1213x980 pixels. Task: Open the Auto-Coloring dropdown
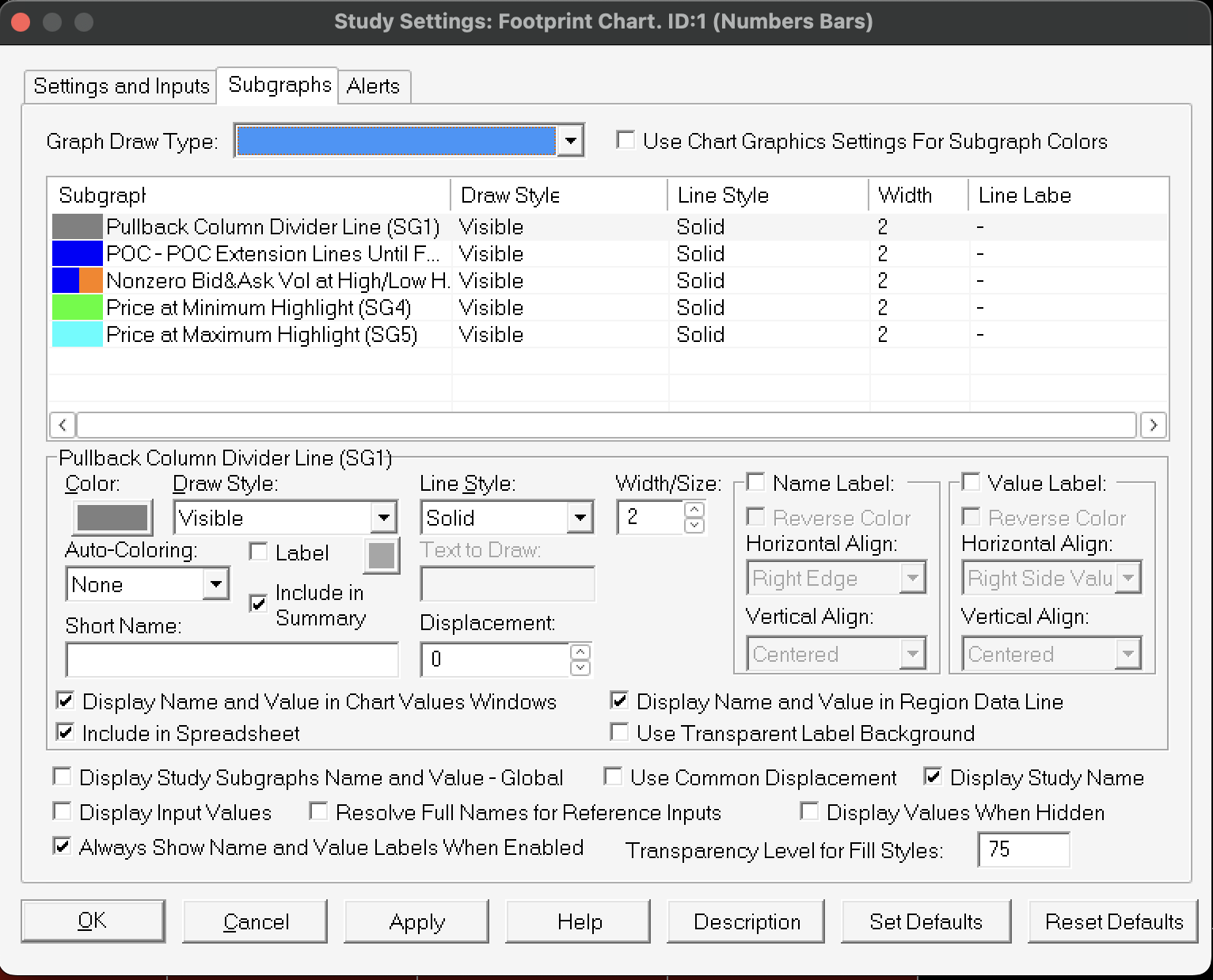tap(215, 585)
